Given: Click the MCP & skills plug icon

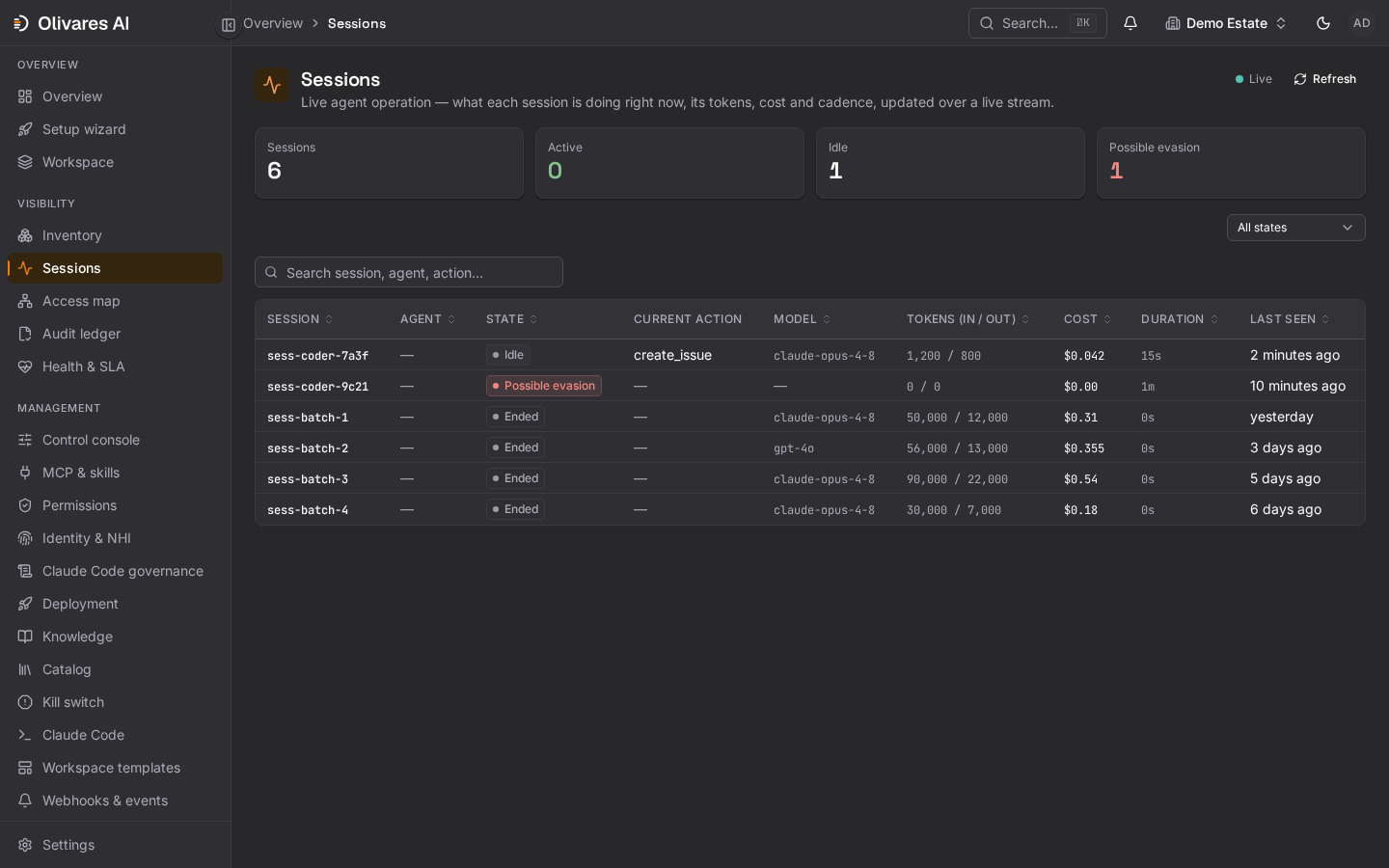Looking at the screenshot, I should pos(25,473).
